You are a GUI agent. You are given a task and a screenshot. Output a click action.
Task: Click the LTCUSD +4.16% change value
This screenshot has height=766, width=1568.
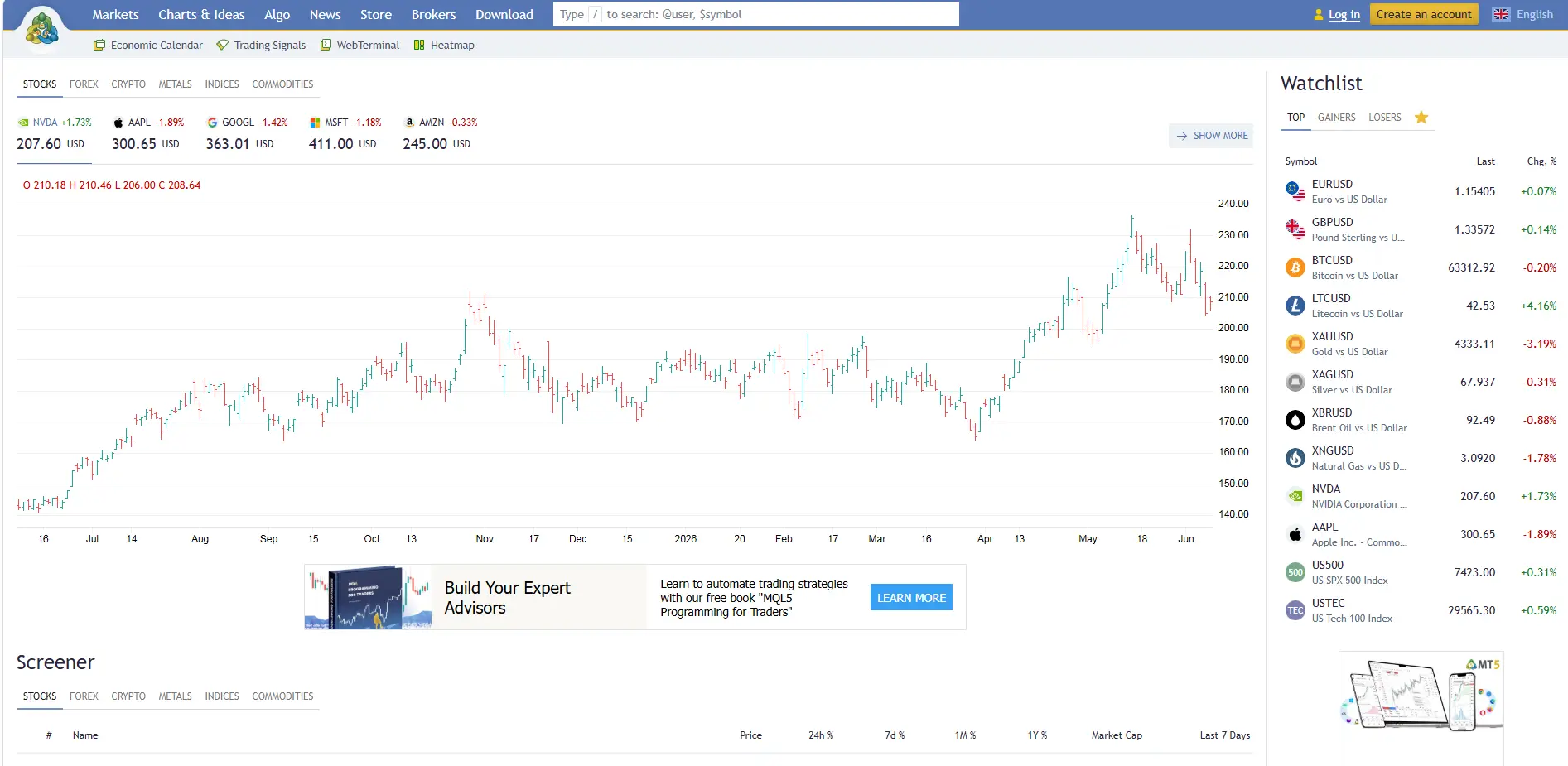click(x=1538, y=306)
